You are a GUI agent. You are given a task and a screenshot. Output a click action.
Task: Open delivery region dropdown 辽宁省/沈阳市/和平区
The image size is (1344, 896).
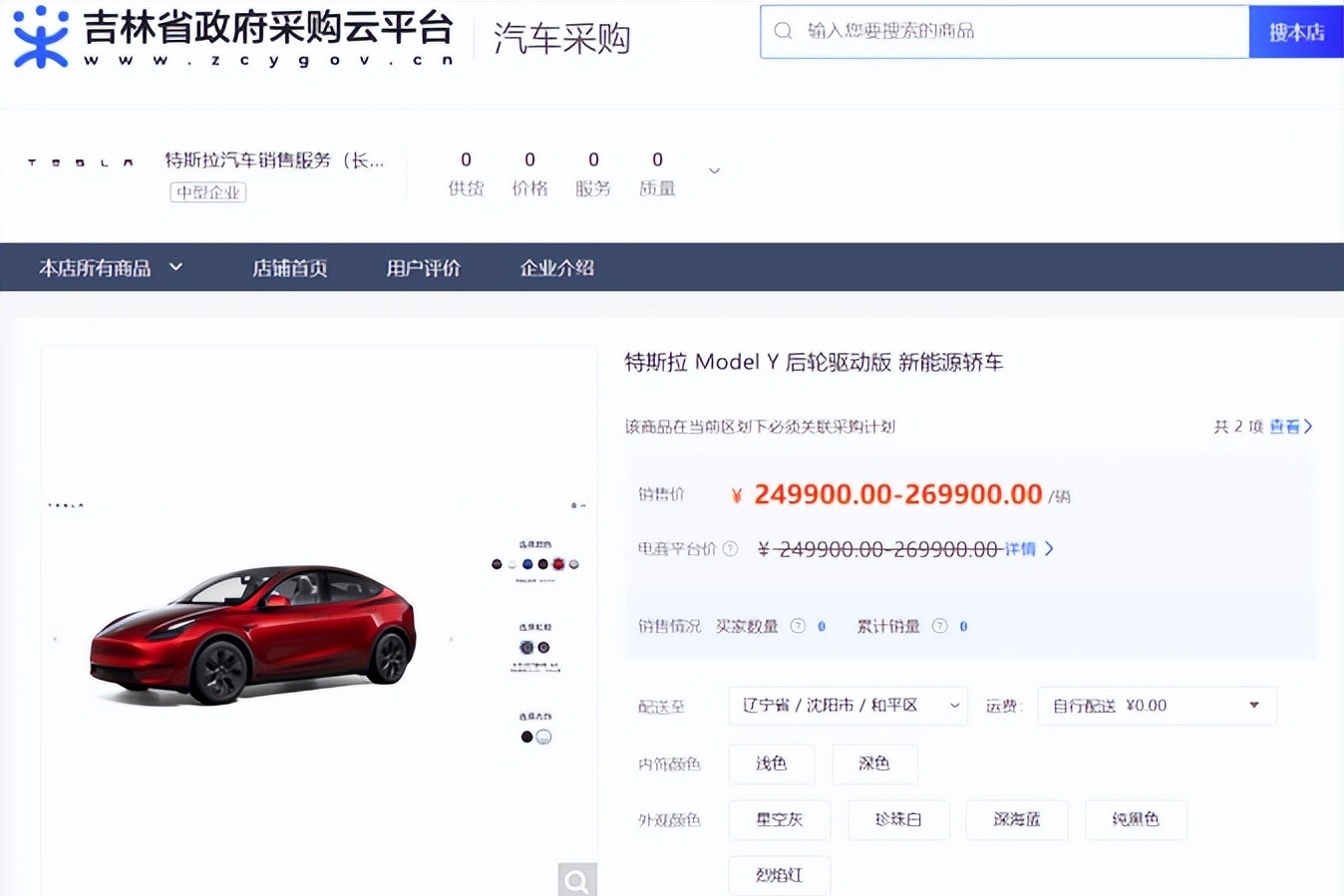click(x=847, y=706)
